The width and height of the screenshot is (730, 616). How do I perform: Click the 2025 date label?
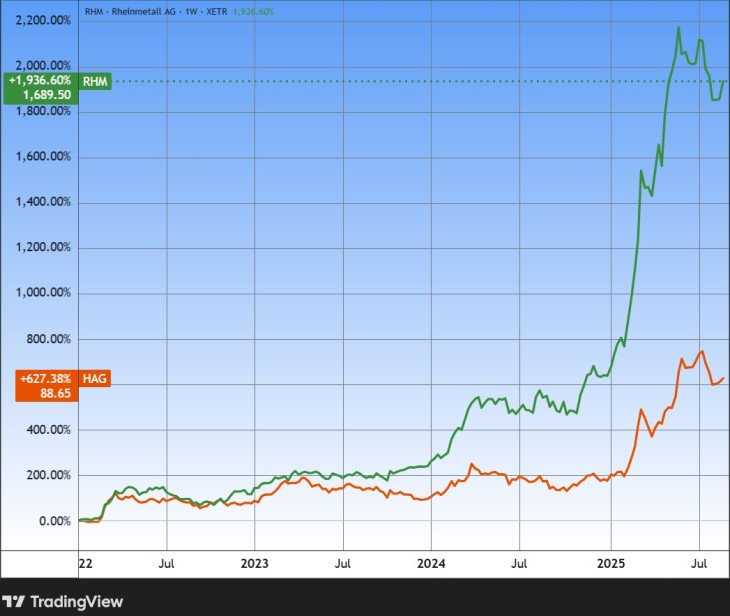(x=611, y=564)
